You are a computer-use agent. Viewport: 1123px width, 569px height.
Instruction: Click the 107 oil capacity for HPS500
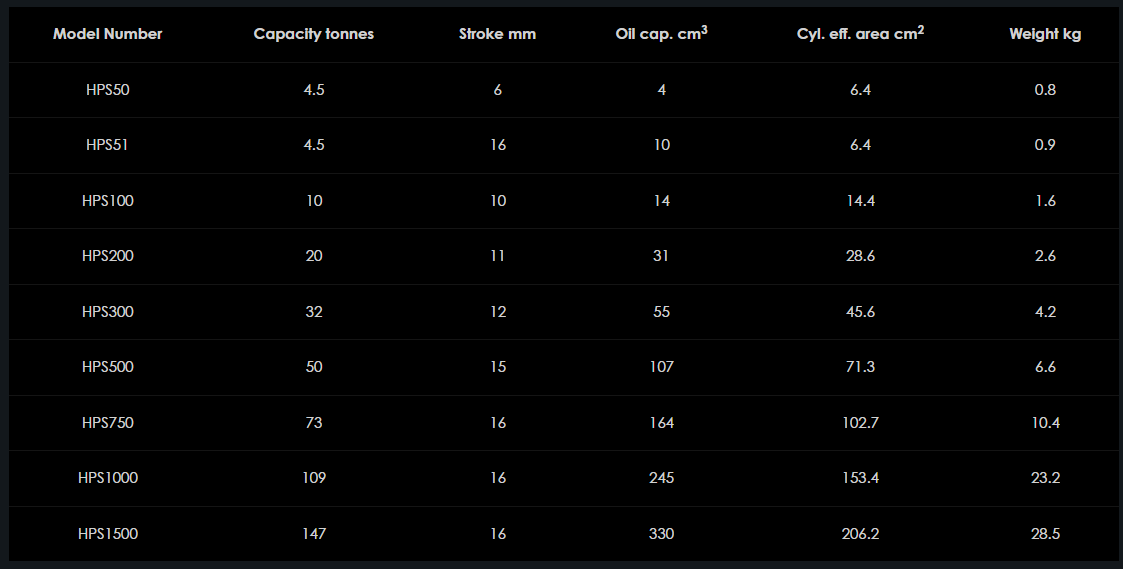pyautogui.click(x=661, y=367)
